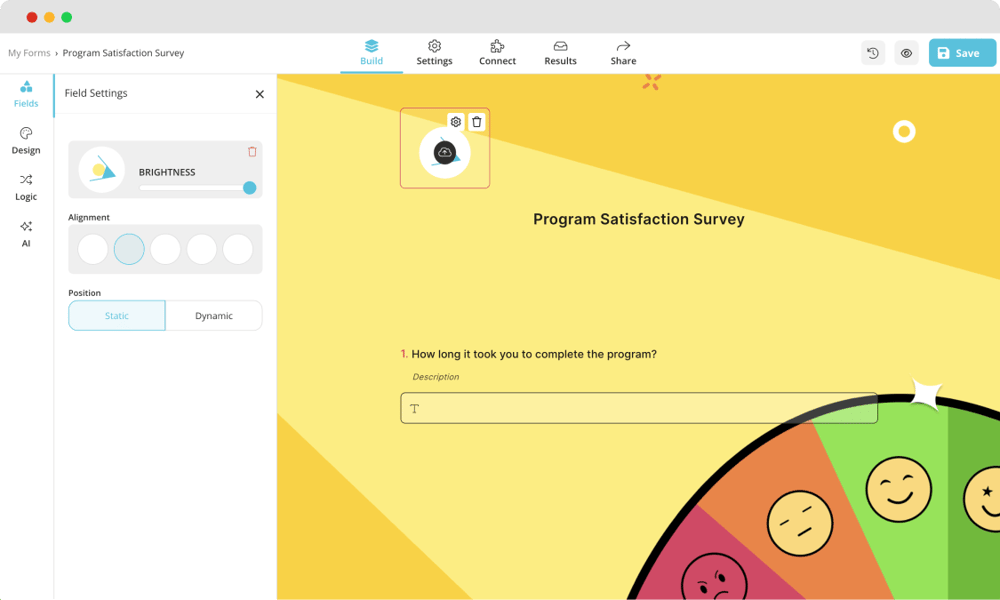The height and width of the screenshot is (600, 1000).
Task: Preview the form with eye icon
Action: (x=906, y=53)
